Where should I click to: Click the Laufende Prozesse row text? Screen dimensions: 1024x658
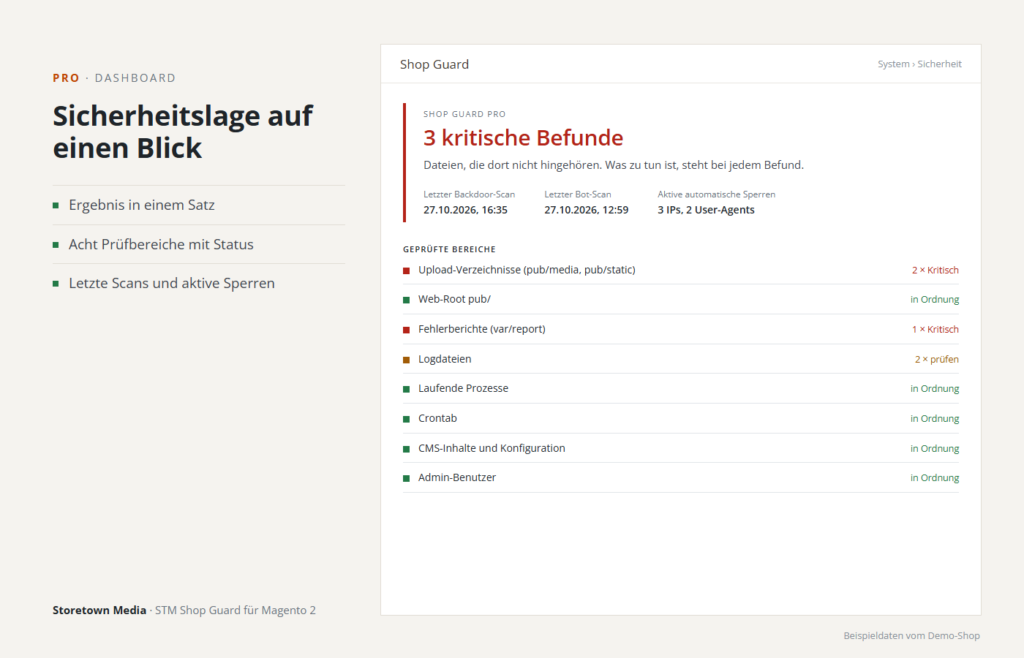(x=463, y=388)
